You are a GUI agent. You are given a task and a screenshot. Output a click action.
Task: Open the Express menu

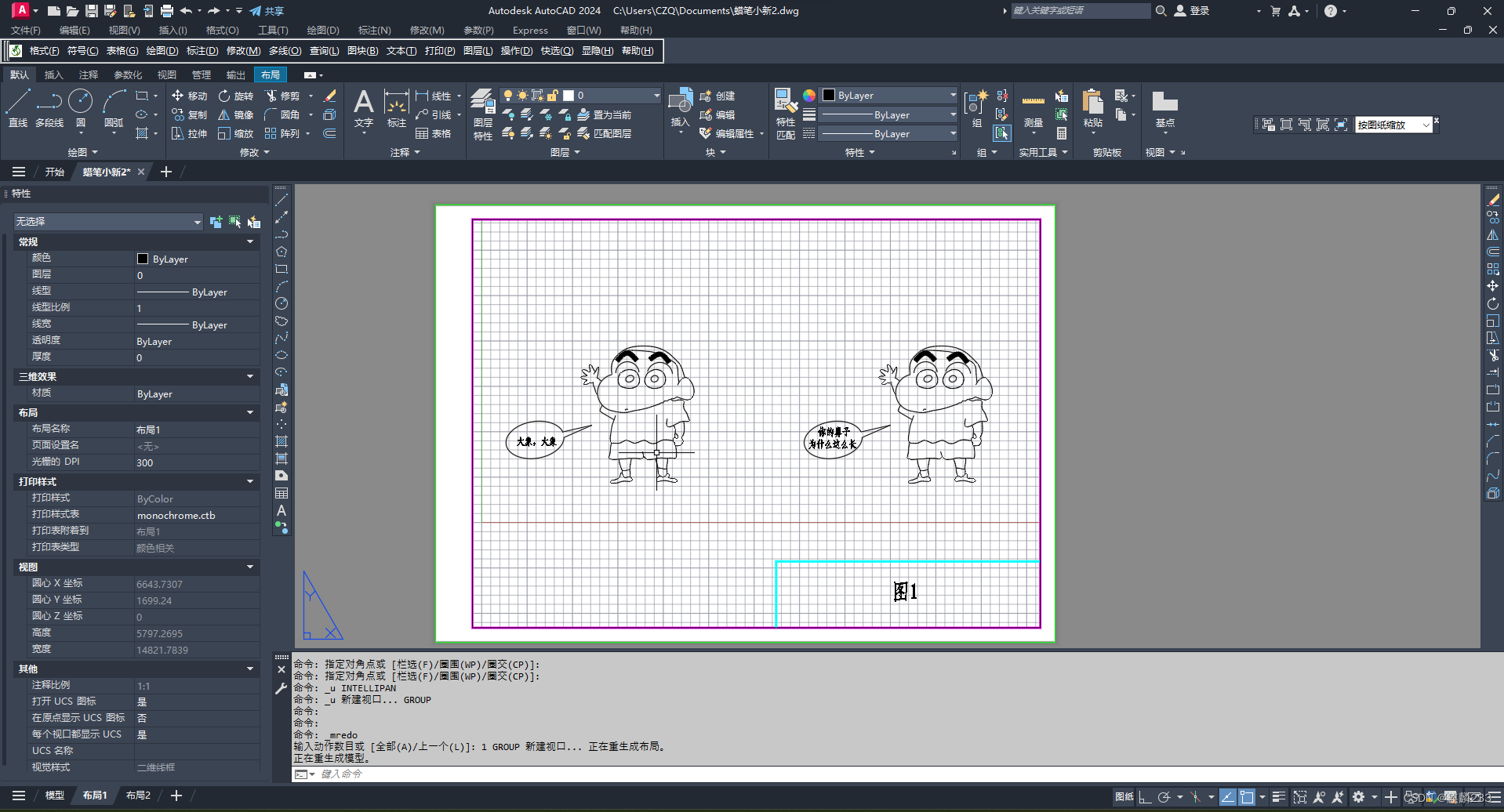coord(530,31)
